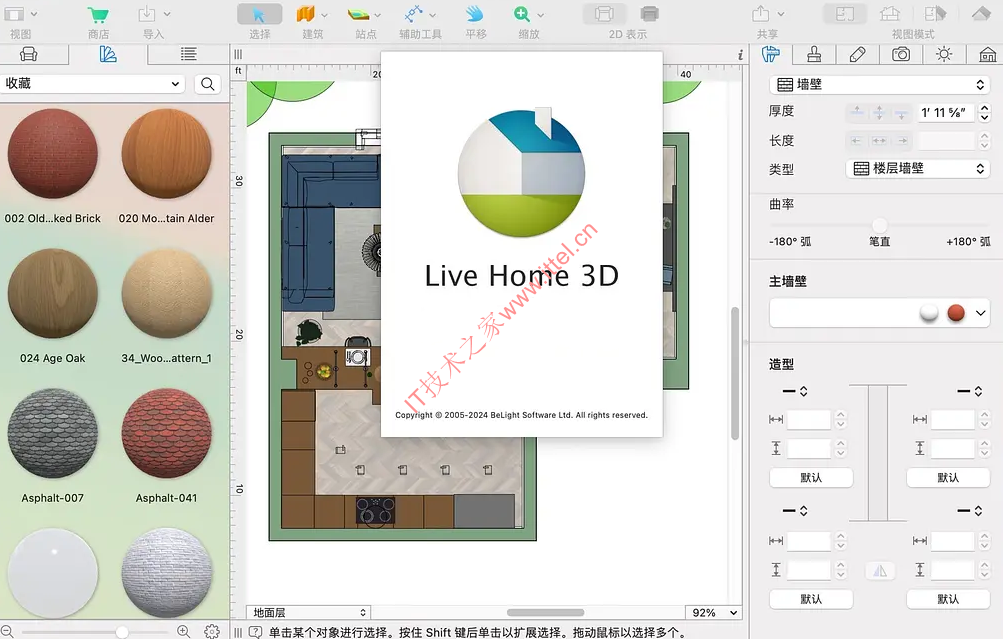Expand the 收藏 category dropdown
The height and width of the screenshot is (639, 1003).
pos(93,84)
